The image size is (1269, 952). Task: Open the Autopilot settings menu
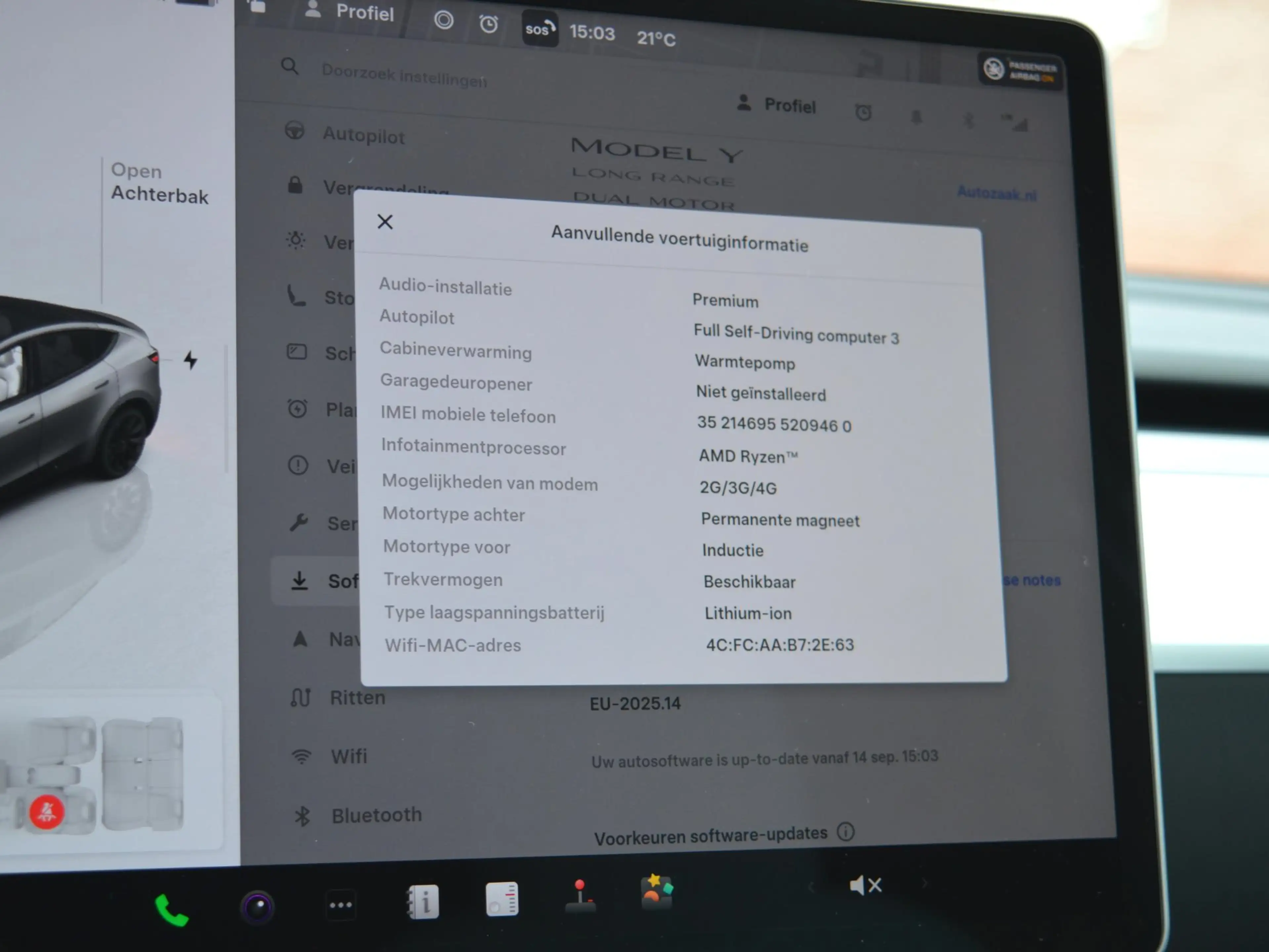[347, 135]
